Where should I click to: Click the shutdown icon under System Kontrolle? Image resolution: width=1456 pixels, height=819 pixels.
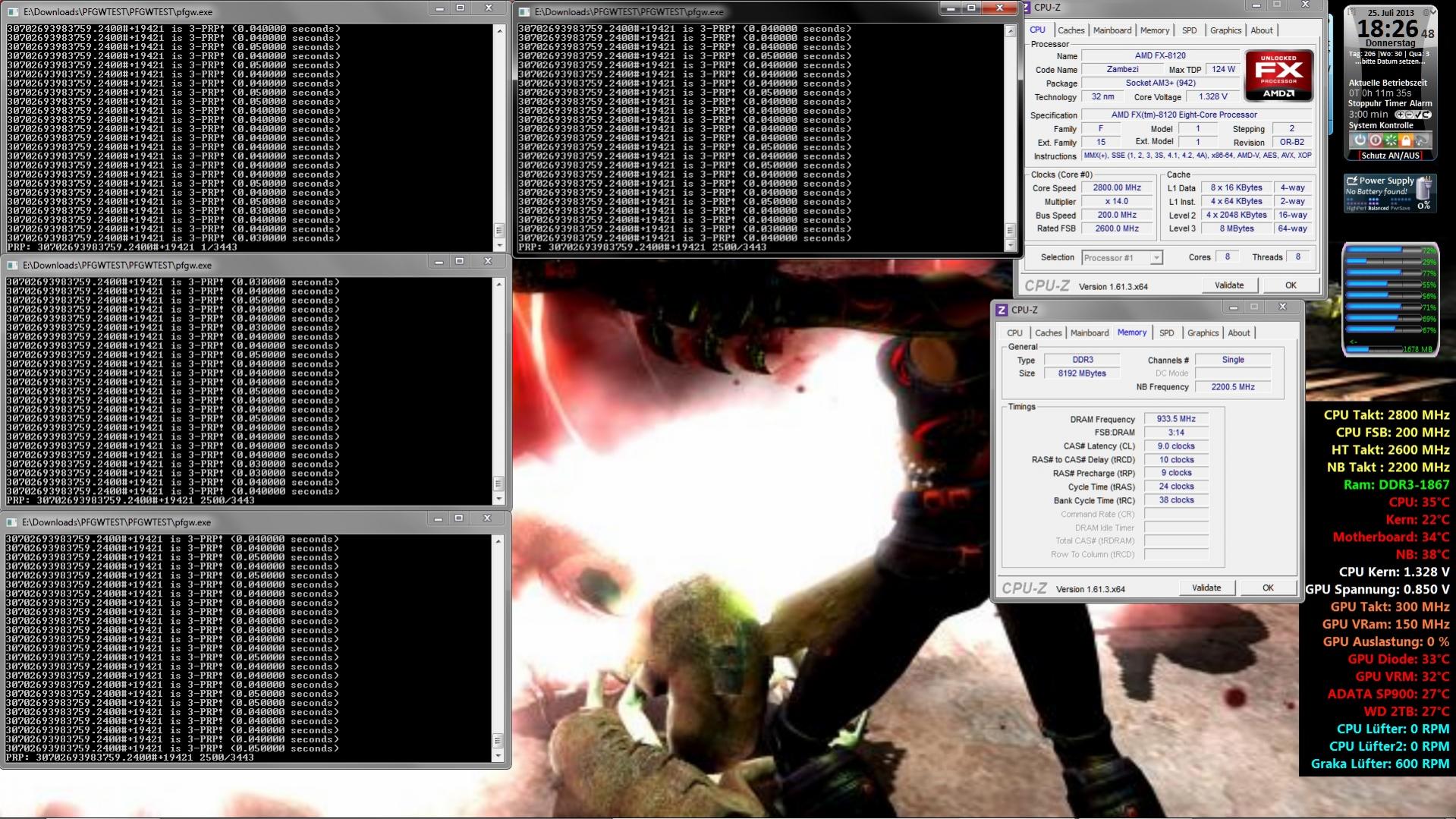click(x=1359, y=140)
